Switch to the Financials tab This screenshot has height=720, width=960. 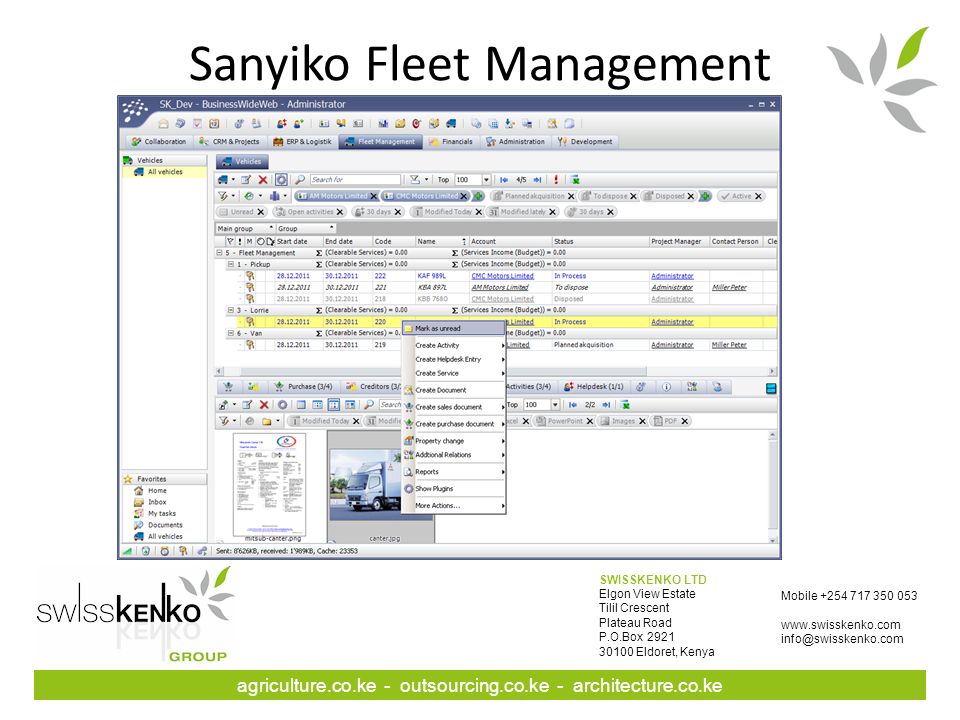coord(451,141)
